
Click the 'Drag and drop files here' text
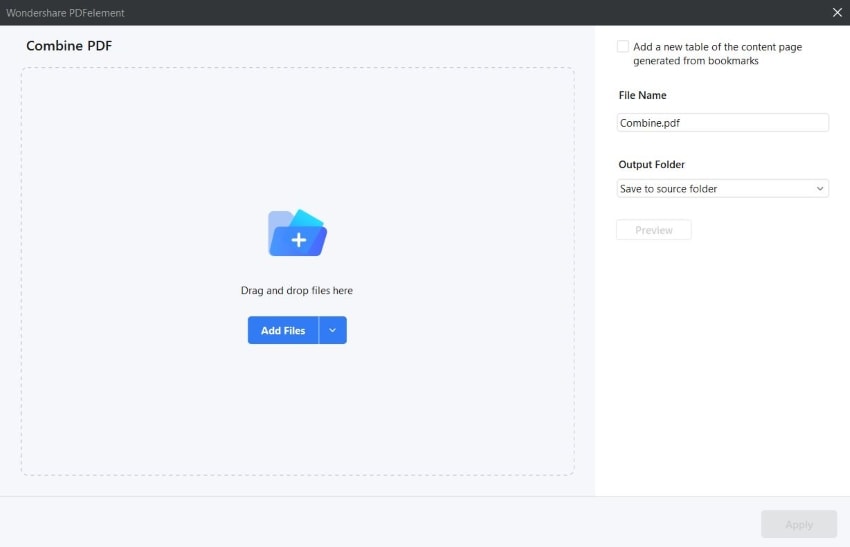click(297, 291)
